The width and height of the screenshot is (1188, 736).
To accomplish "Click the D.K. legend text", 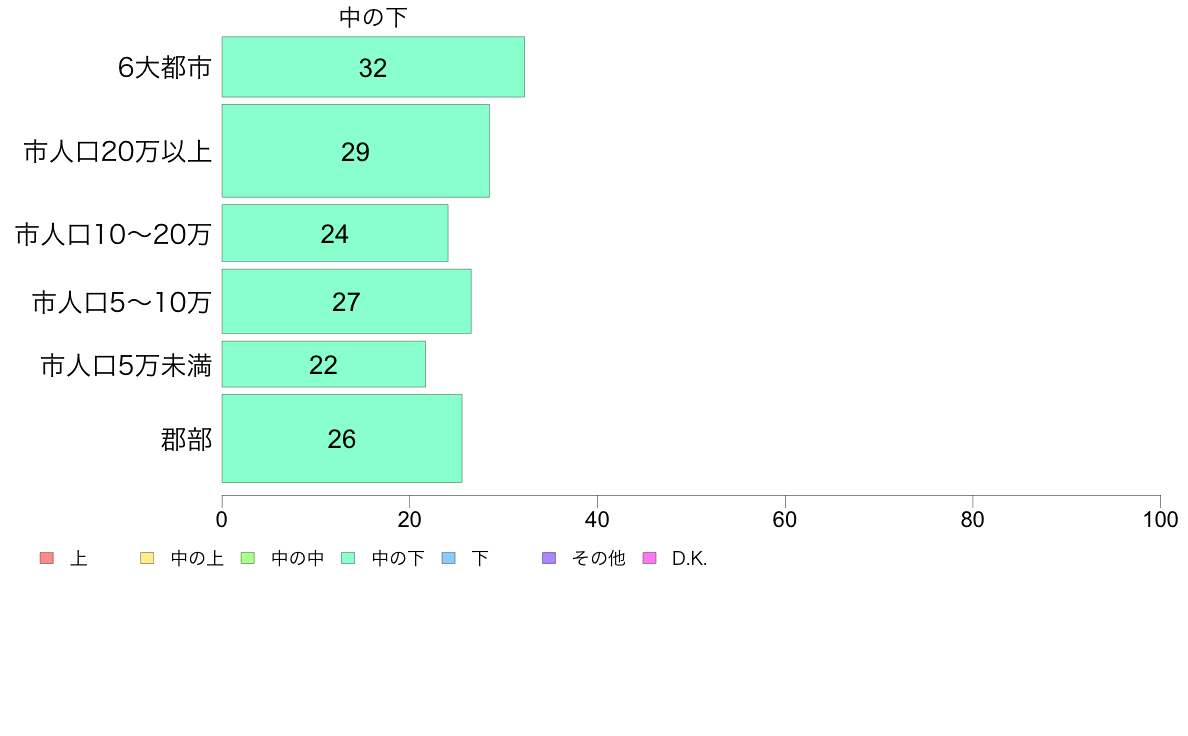I will [x=689, y=559].
